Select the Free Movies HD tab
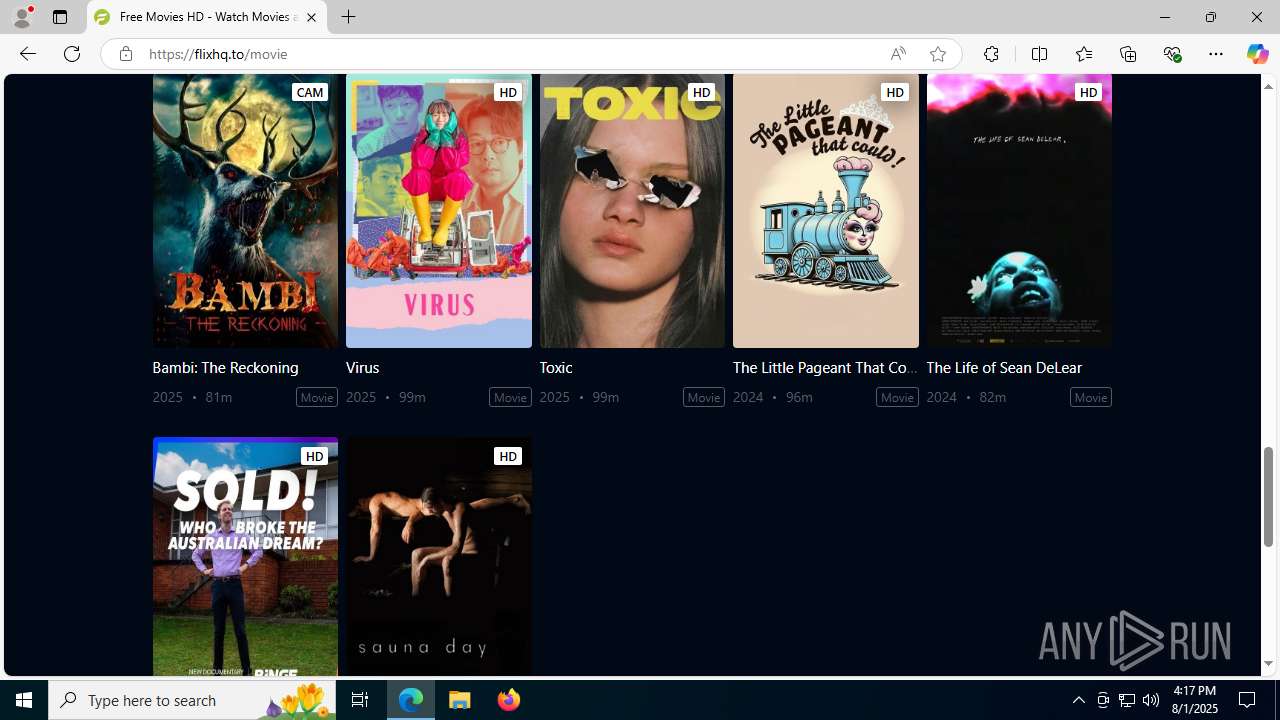The height and width of the screenshot is (720, 1280). pos(207,17)
